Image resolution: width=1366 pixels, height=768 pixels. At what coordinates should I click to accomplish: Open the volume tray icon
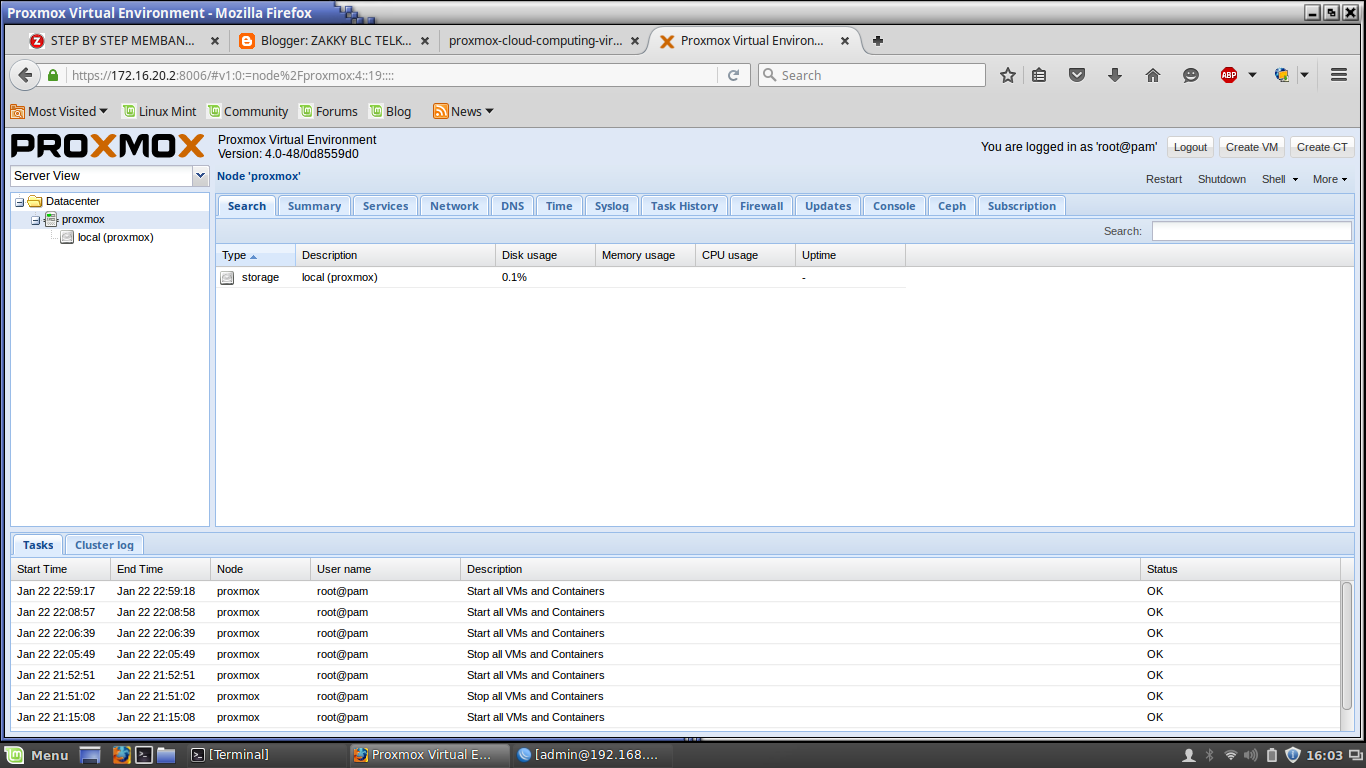tap(1251, 755)
